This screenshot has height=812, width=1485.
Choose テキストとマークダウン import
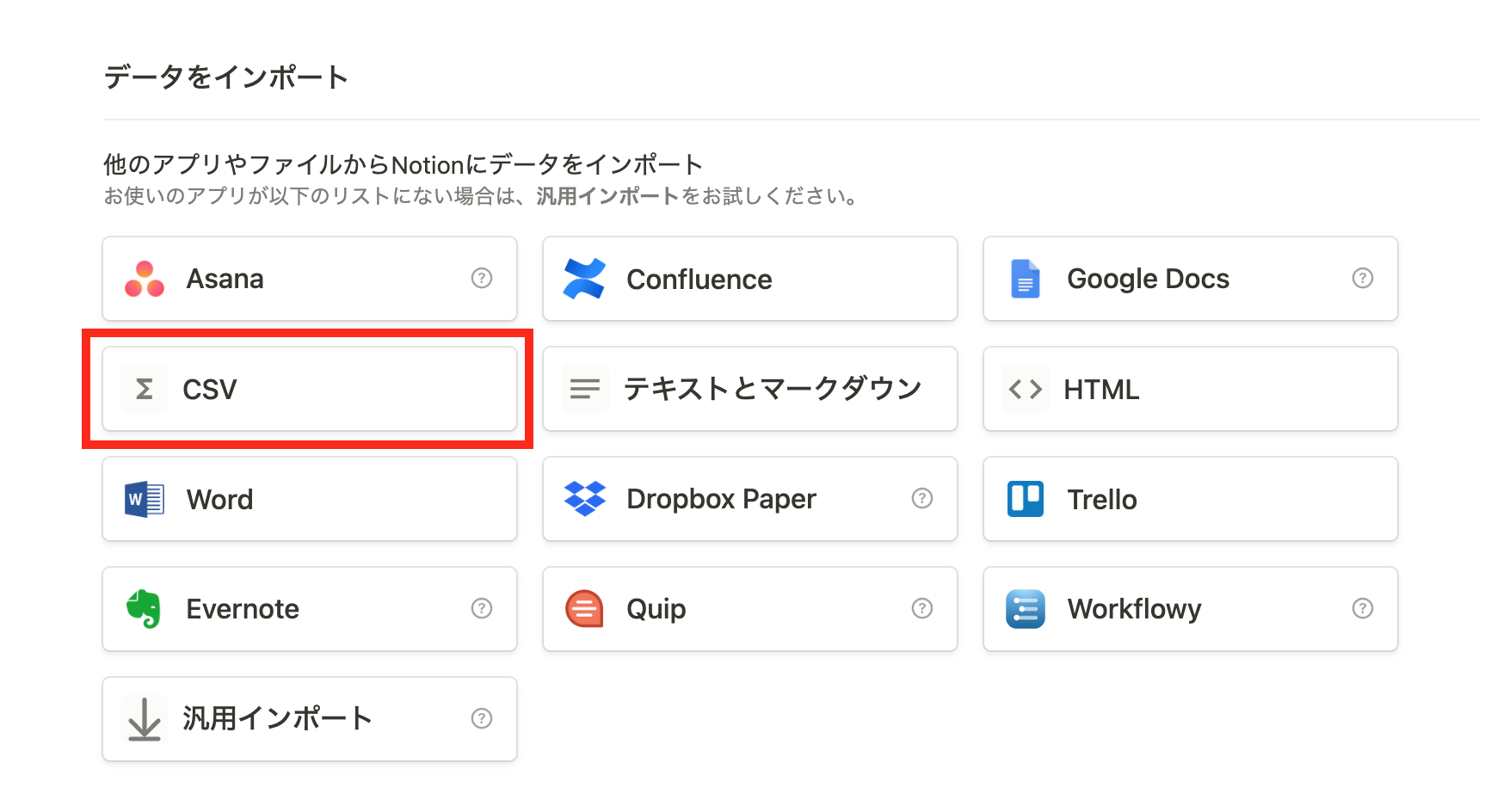[x=750, y=389]
